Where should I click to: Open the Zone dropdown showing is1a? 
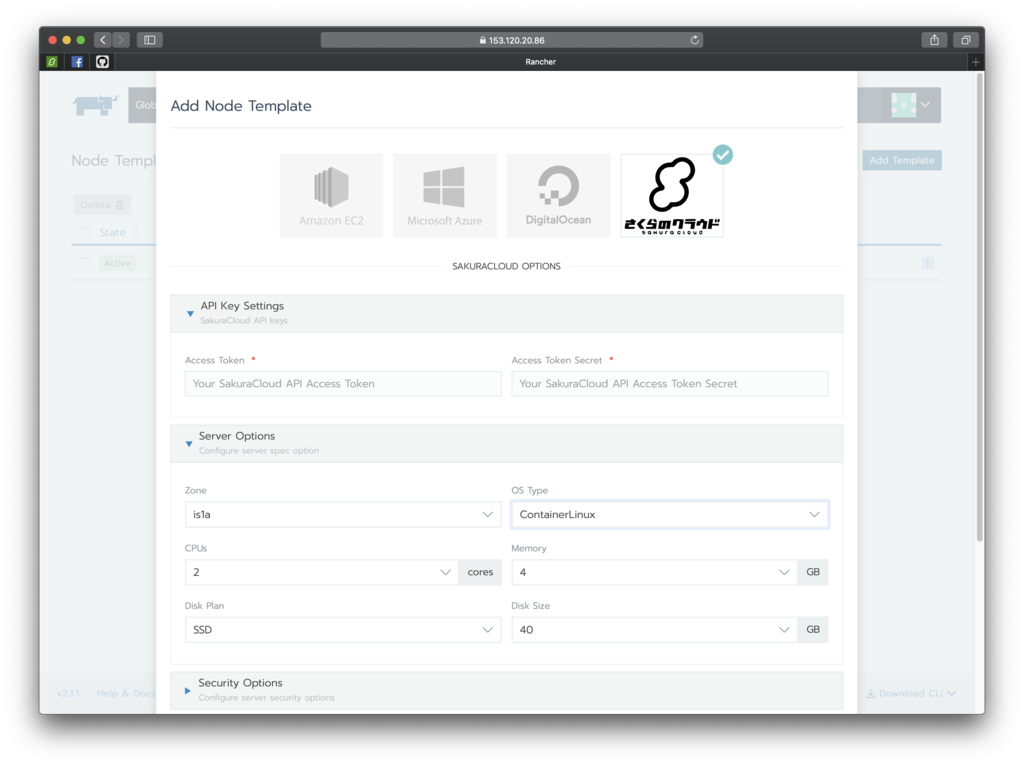[343, 515]
